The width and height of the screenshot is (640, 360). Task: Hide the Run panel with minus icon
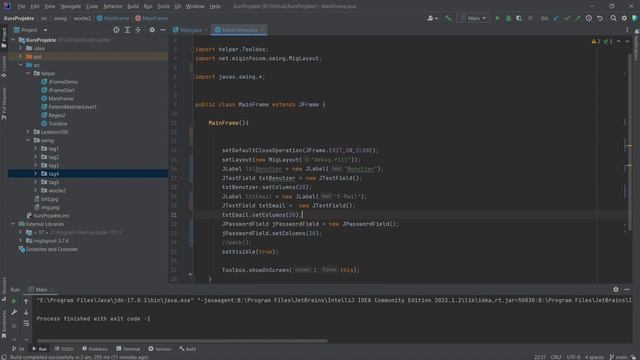627,289
